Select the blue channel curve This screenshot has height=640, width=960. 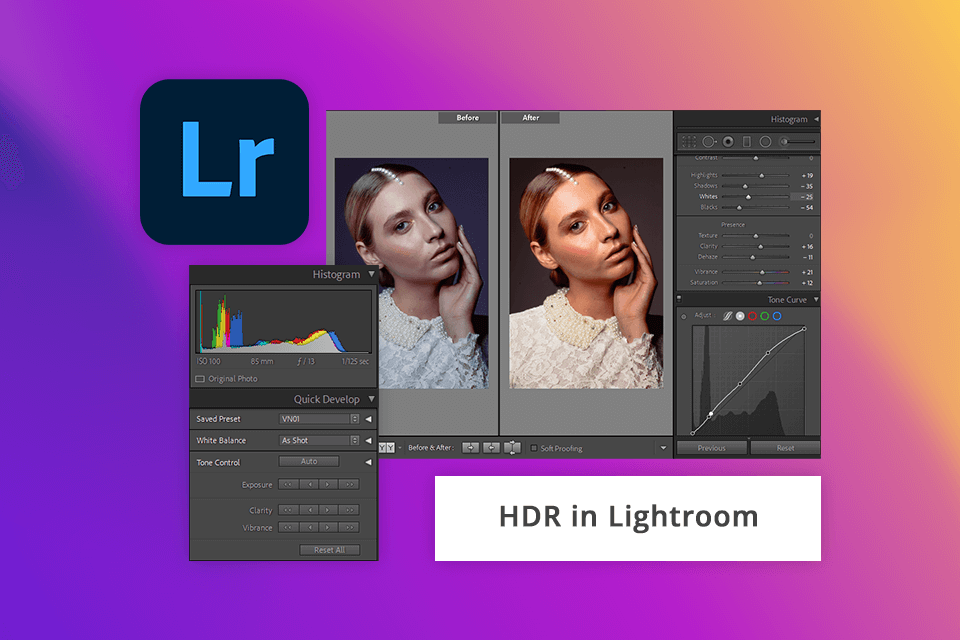point(777,316)
